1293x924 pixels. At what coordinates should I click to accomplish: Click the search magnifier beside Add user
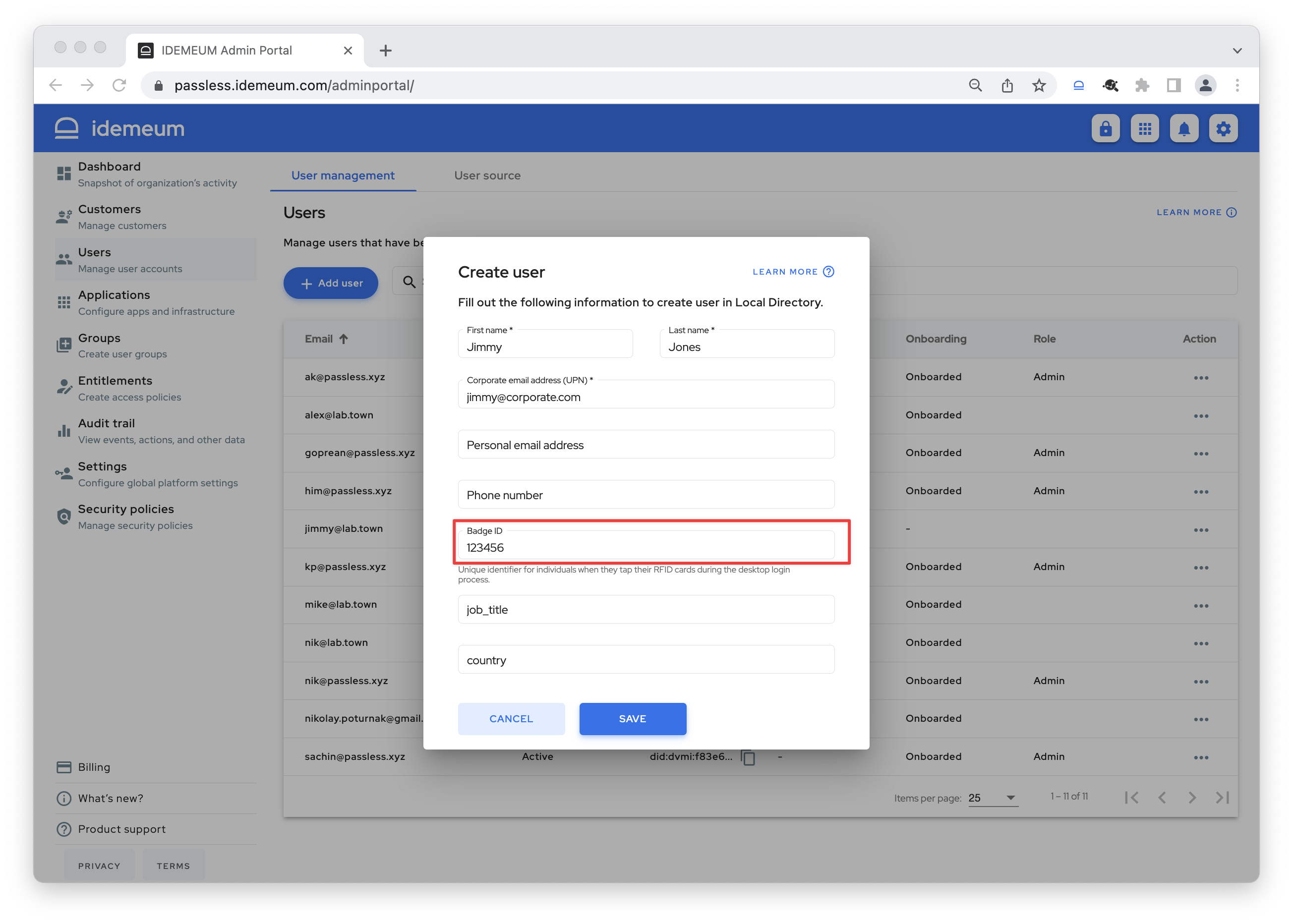409,282
